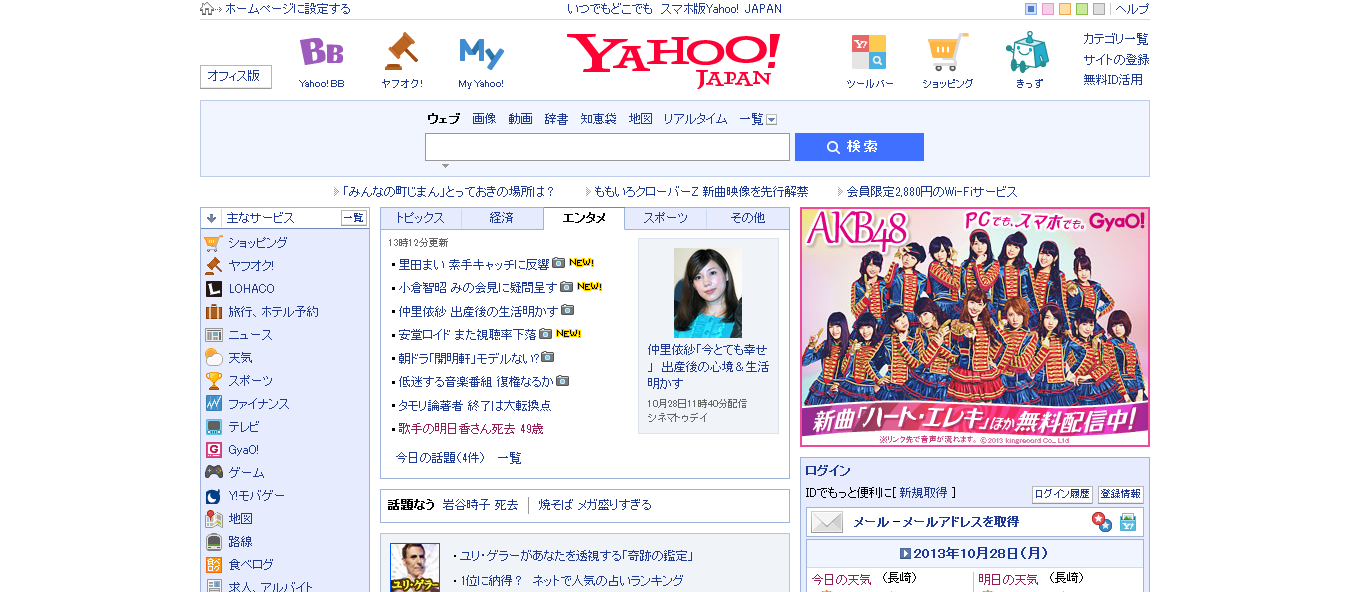The image size is (1349, 592).
Task: Click the ファイナンス chart icon in sidebar
Action: 213,404
